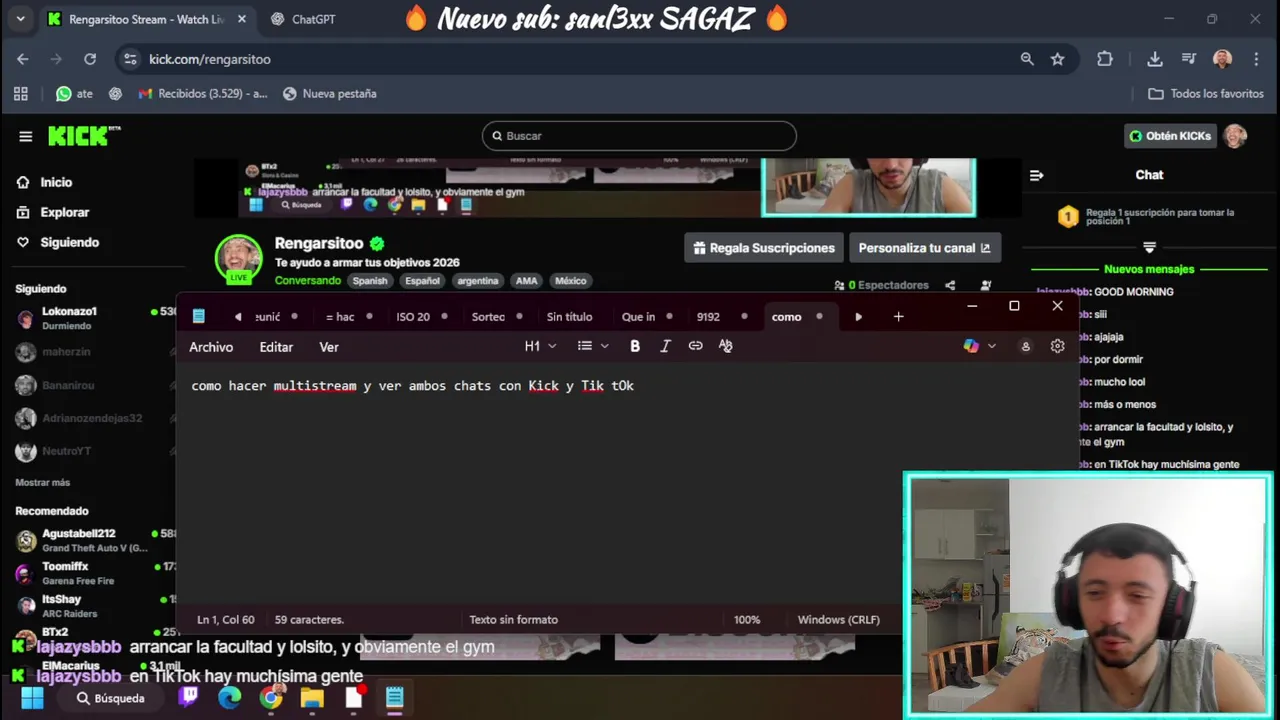Switch to the Sortec Notepad tab
The height and width of the screenshot is (720, 1280).
(x=488, y=317)
